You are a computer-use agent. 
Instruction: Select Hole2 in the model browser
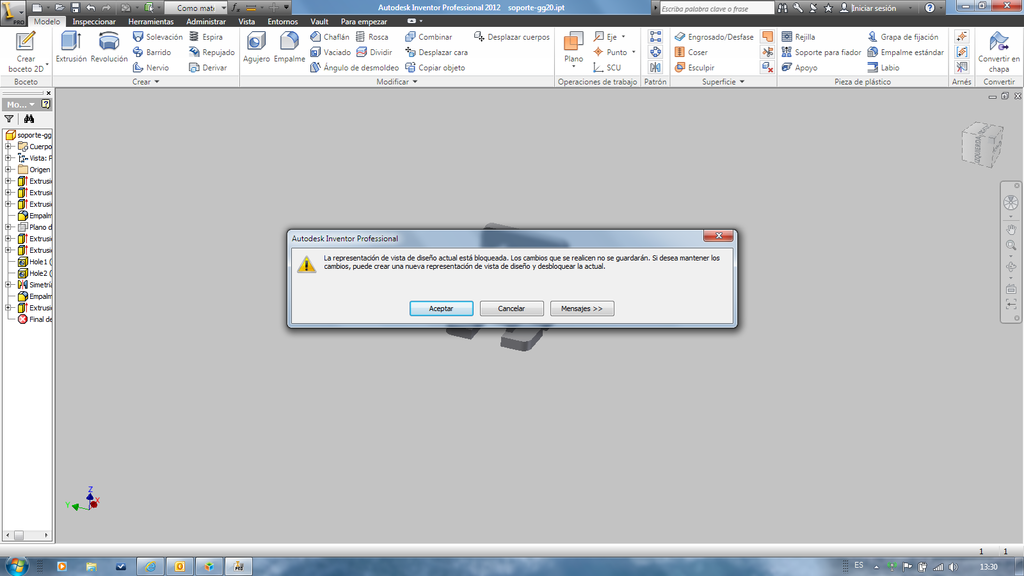(x=35, y=274)
